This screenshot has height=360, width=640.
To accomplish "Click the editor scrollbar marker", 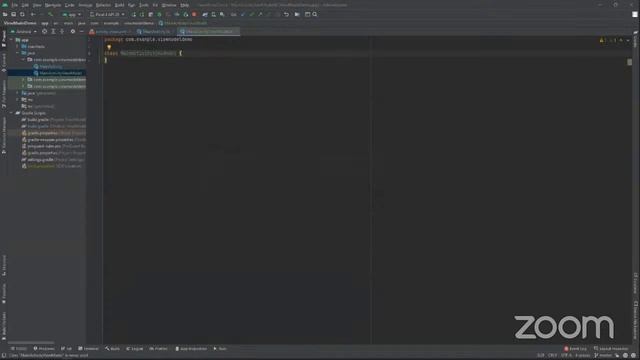I will point(630,62).
